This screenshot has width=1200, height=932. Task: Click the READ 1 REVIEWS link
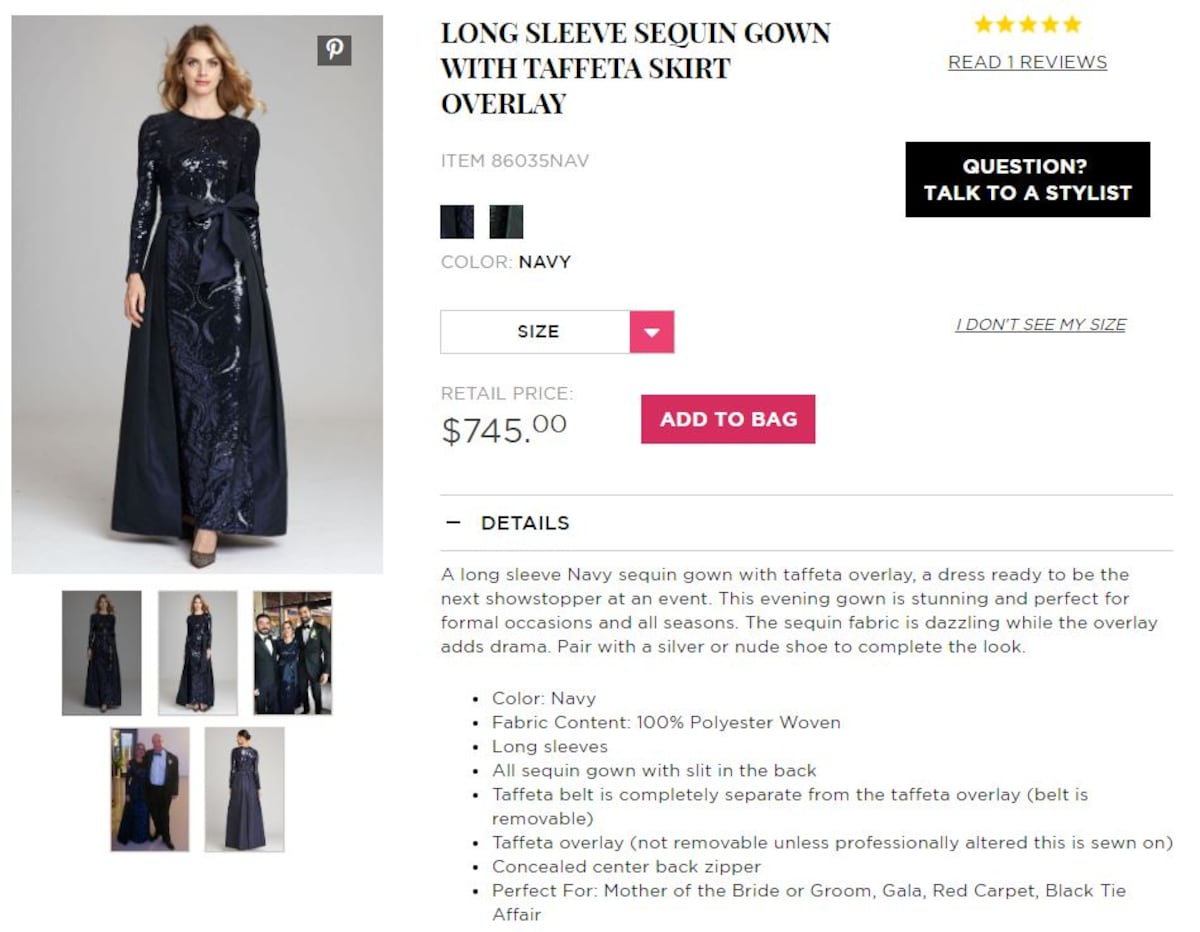[1026, 62]
